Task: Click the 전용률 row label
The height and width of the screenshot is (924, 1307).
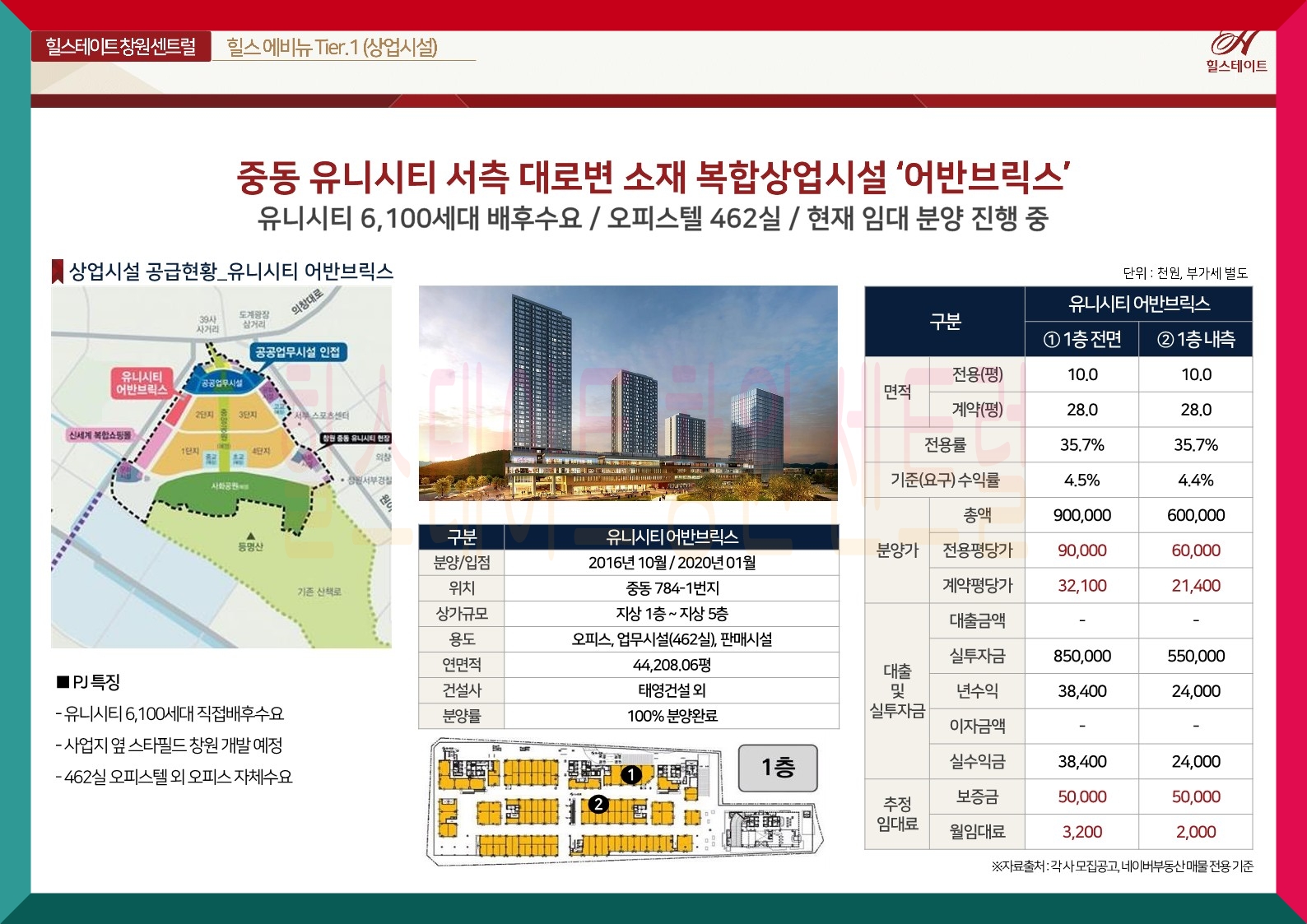Action: 945,444
